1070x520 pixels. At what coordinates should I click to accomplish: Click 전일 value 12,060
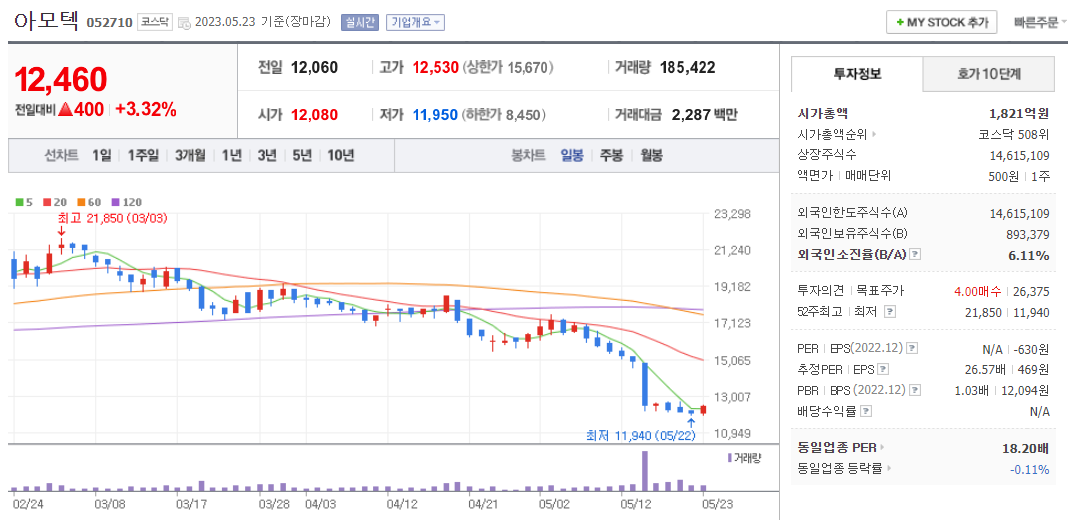click(314, 68)
